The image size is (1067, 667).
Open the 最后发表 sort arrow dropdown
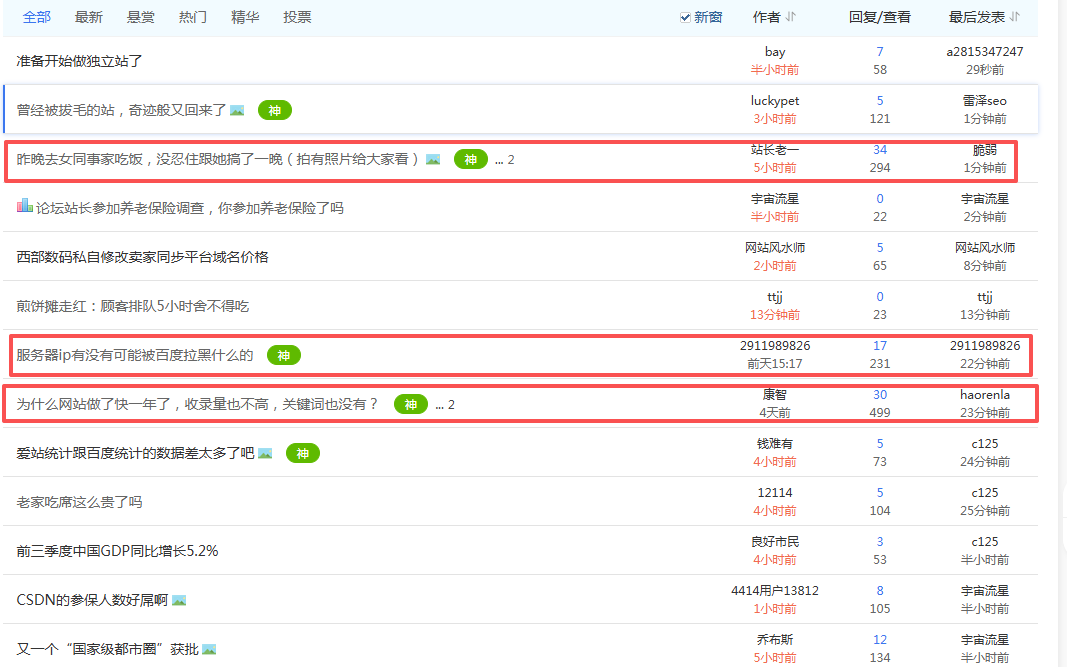1015,17
